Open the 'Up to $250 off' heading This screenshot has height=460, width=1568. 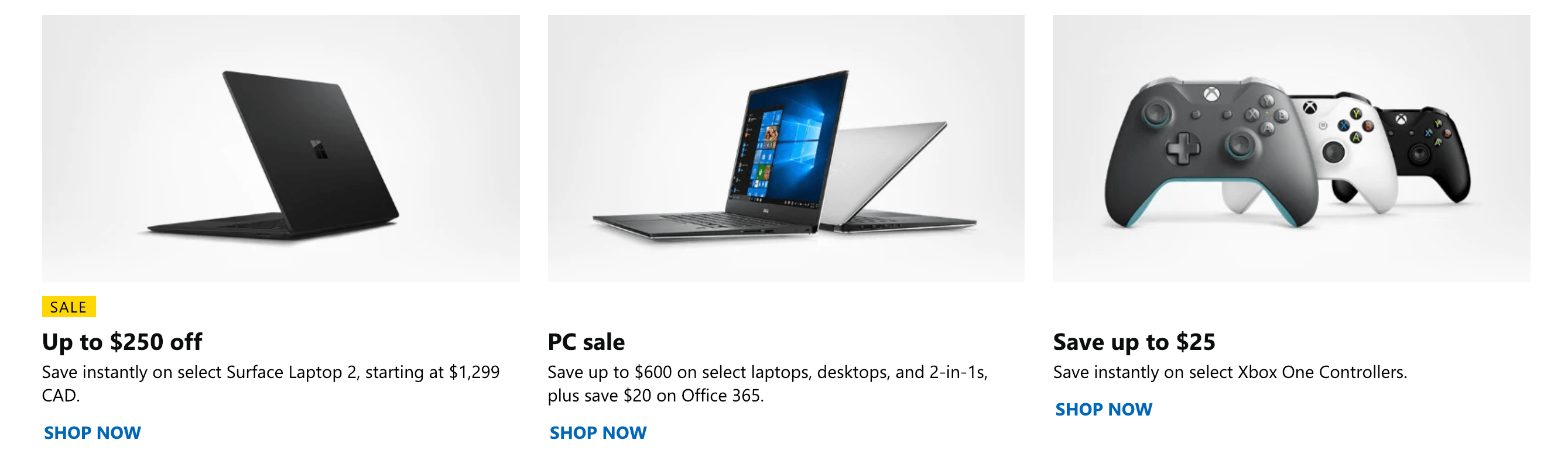point(122,342)
